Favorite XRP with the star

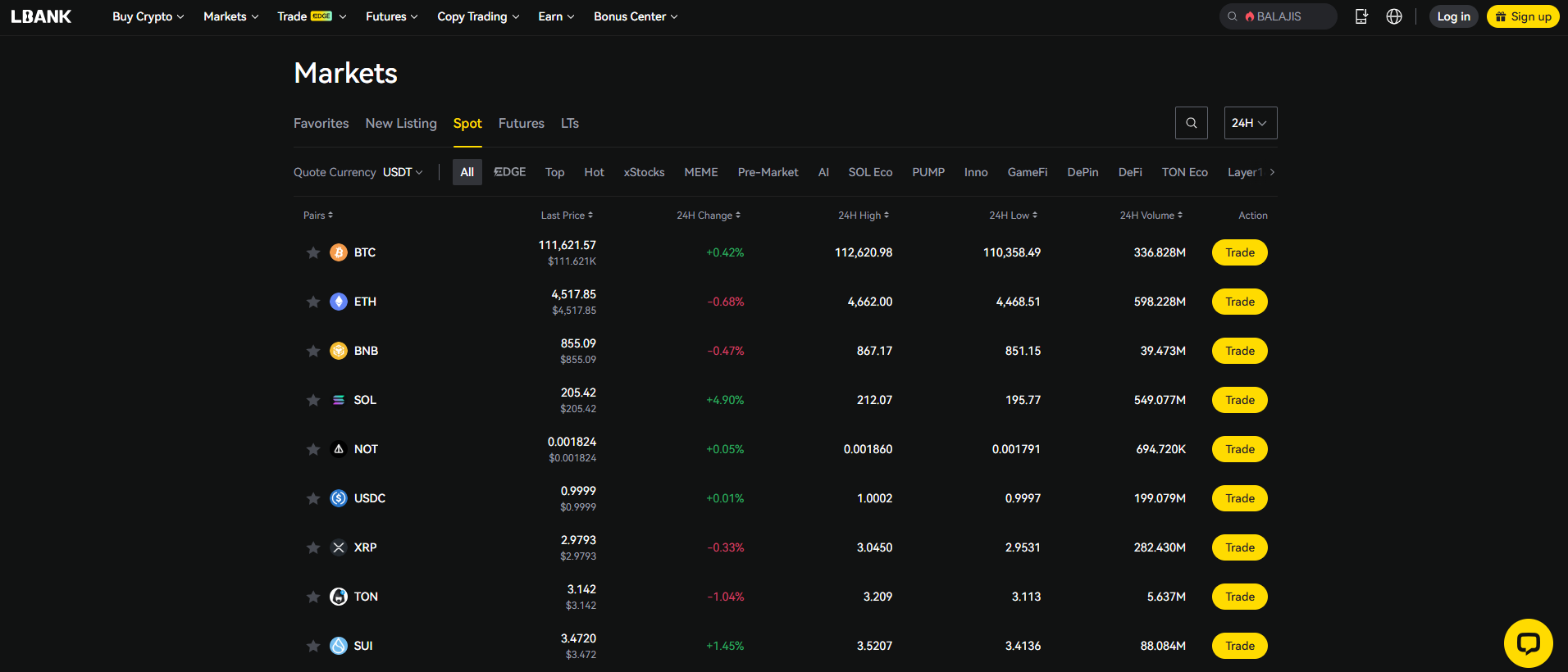click(313, 547)
